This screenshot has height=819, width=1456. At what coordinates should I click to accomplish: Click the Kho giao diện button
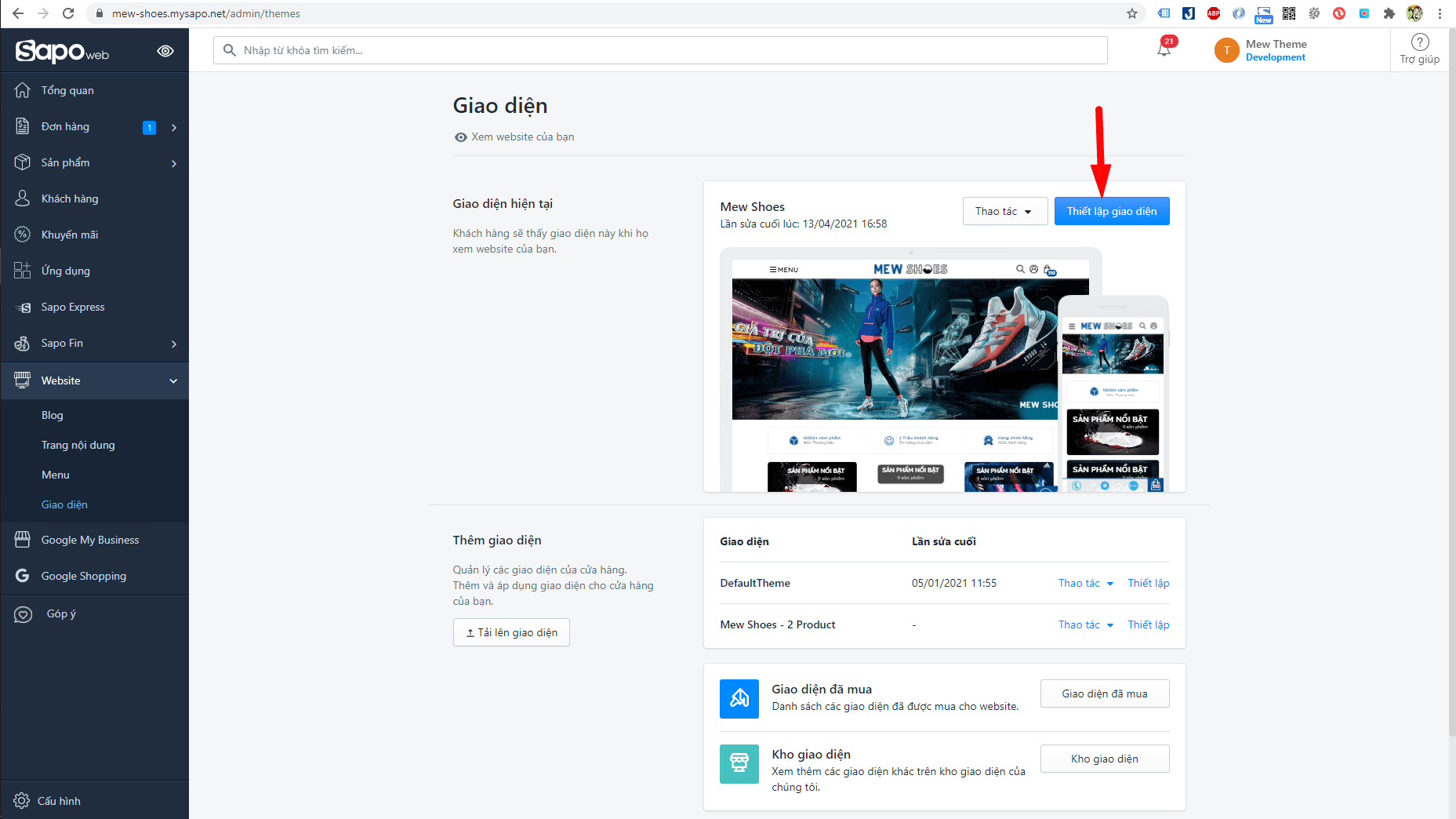pyautogui.click(x=1105, y=759)
